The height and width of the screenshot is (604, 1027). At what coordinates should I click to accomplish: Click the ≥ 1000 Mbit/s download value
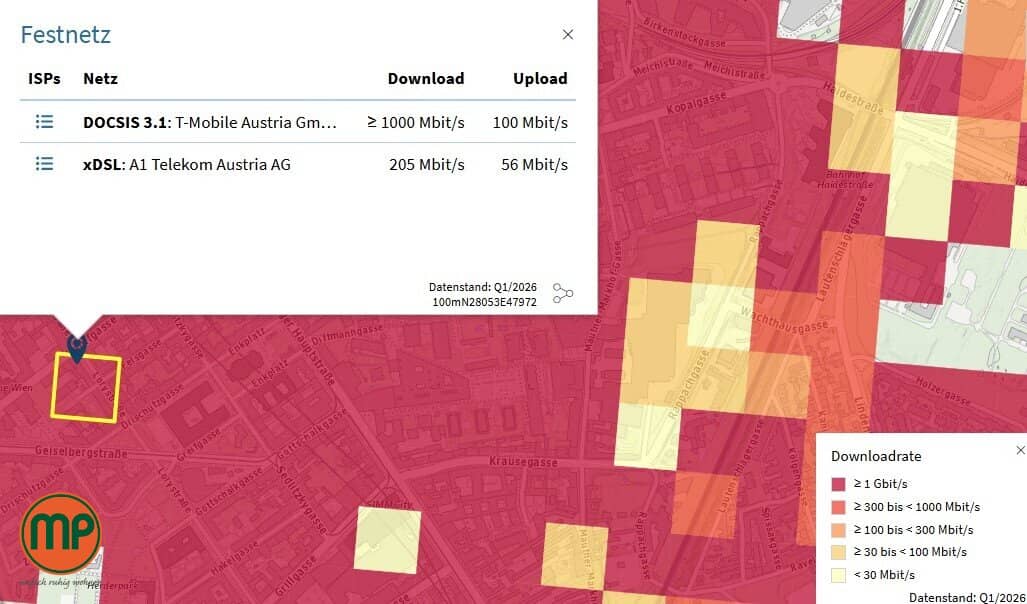(x=416, y=123)
